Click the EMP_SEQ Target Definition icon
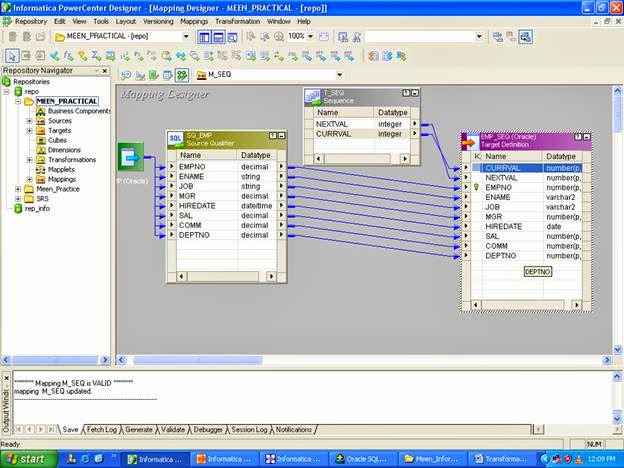Screen dimensions: 624x468 pyautogui.click(x=470, y=142)
